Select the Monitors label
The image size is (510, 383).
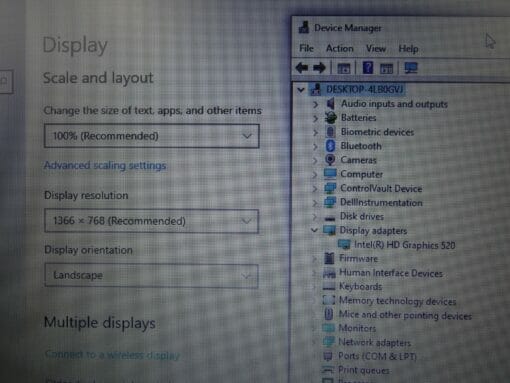click(357, 328)
